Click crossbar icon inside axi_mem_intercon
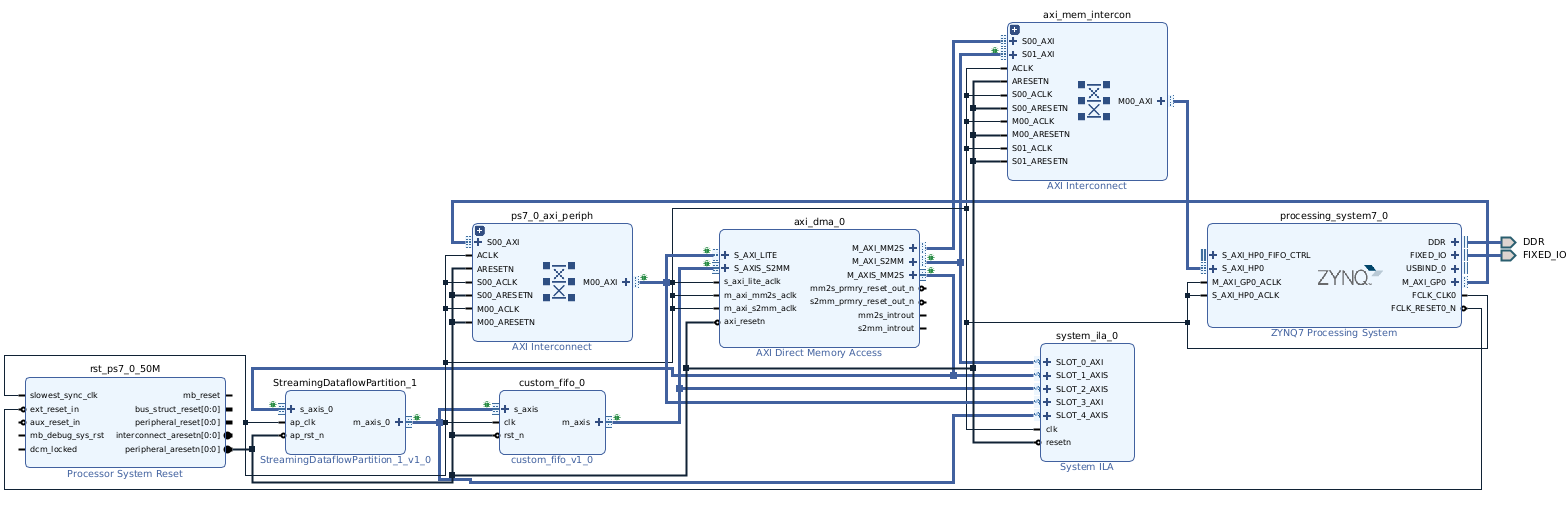This screenshot has height=507, width=1568. (x=1094, y=101)
